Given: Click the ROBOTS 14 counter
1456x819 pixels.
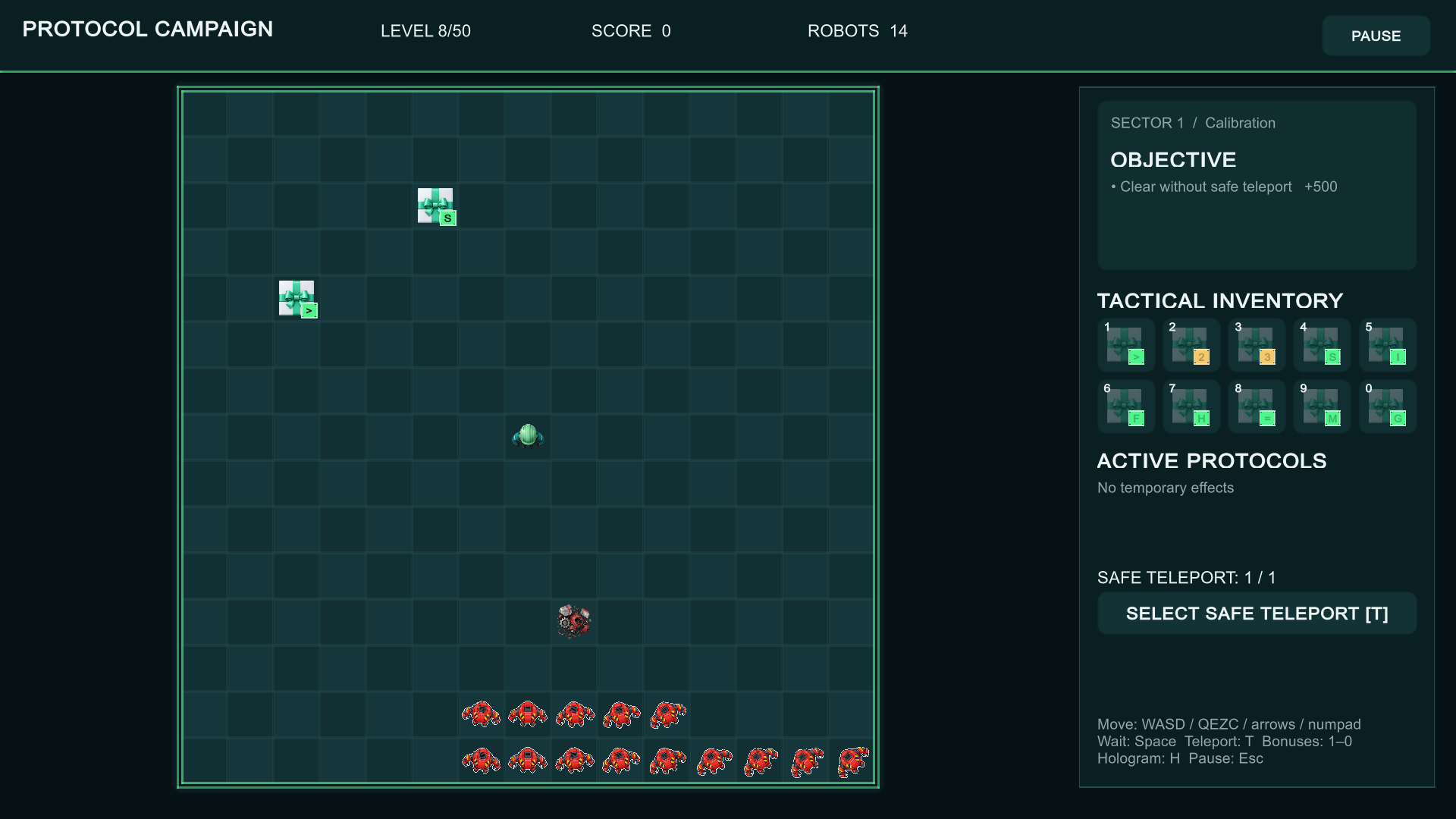Looking at the screenshot, I should pyautogui.click(x=857, y=31).
